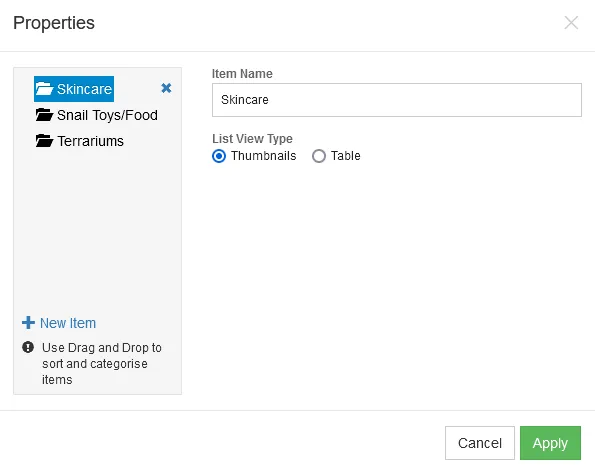The width and height of the screenshot is (595, 471).
Task: Click the plus icon beside New Item
Action: coord(28,323)
